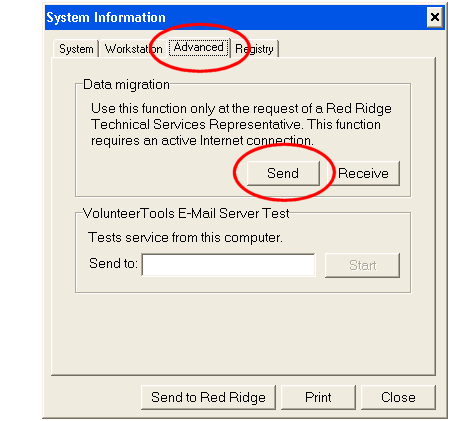Close the dialog with the title bar X
The image size is (452, 421).
point(435,17)
